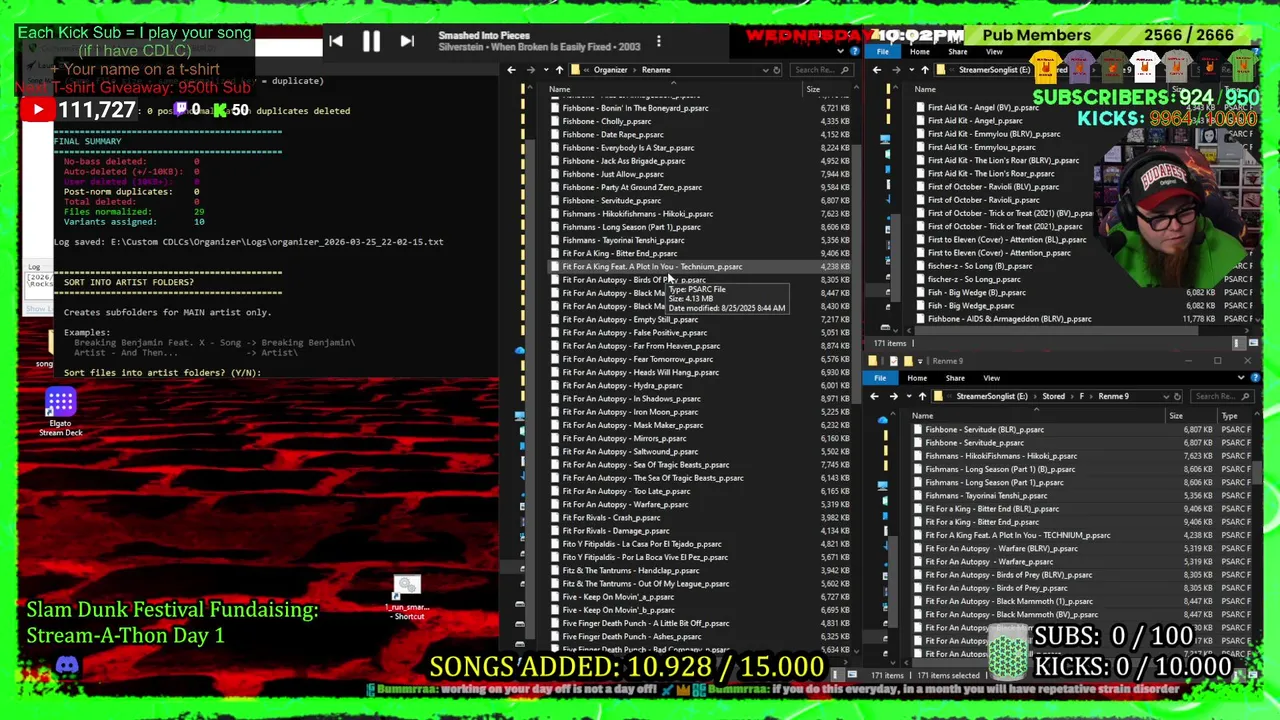Switch to large icons view in upper-right Explorer status bar
1280x720 pixels.
[1254, 343]
